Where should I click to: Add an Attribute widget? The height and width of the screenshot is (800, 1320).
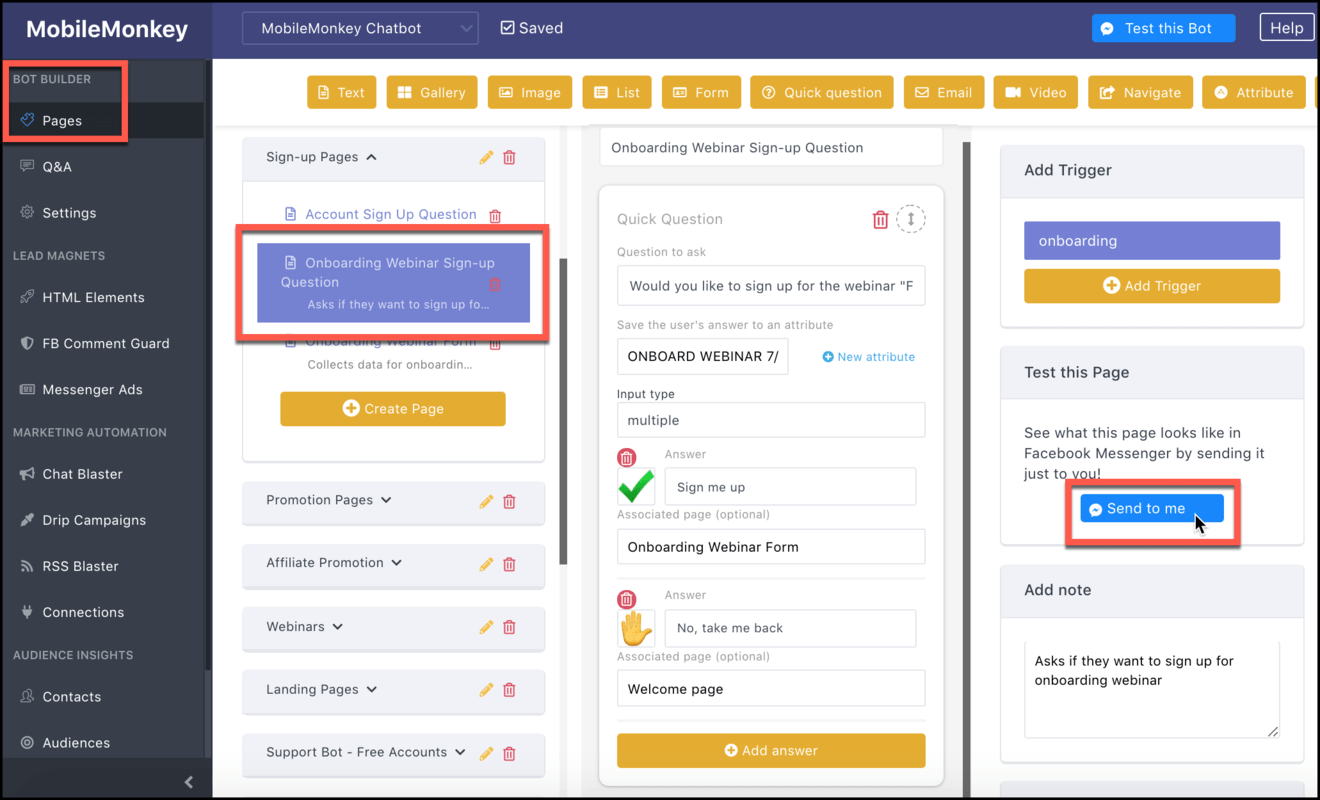pos(1254,92)
